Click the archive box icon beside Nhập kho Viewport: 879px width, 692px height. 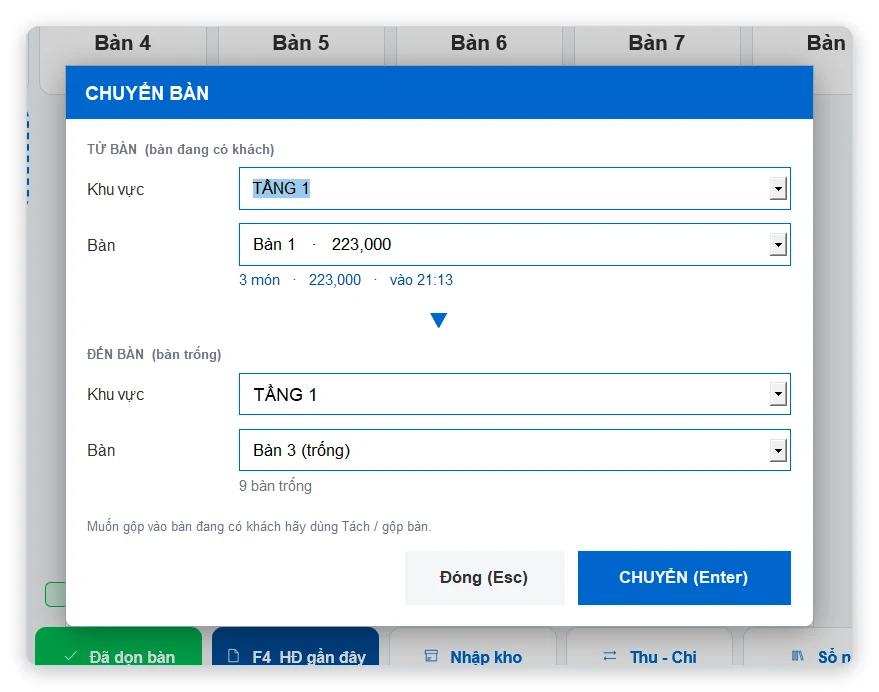431,656
